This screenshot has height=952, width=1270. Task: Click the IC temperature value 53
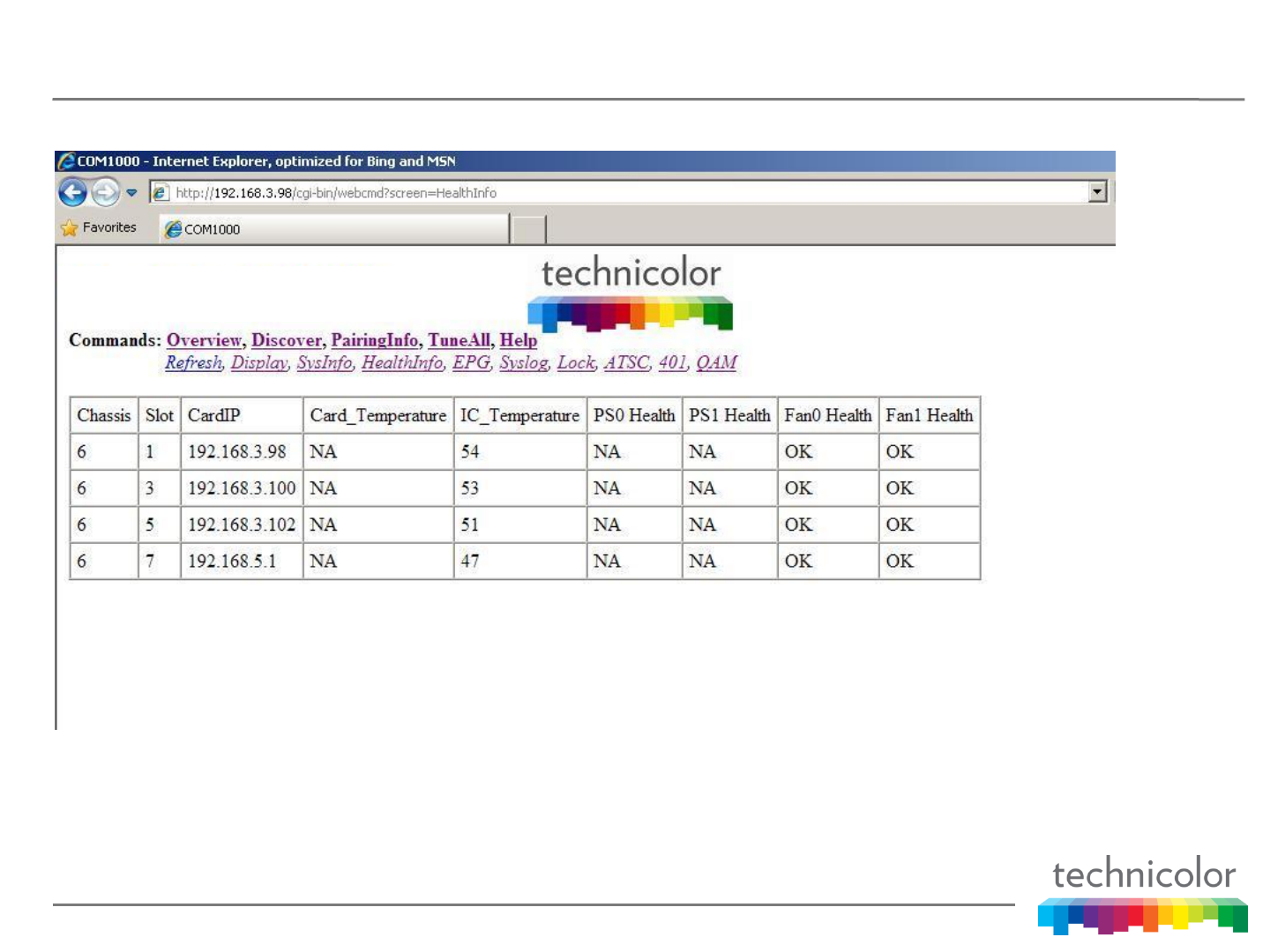tap(520, 488)
